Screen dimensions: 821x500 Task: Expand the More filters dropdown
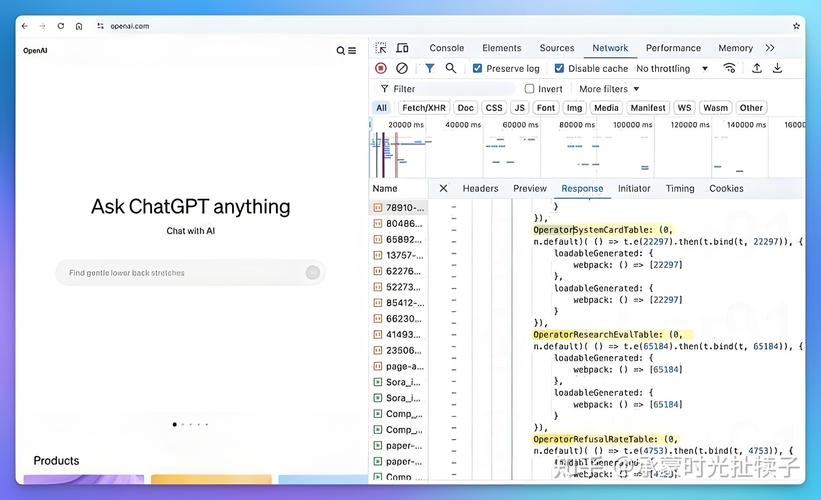[609, 89]
